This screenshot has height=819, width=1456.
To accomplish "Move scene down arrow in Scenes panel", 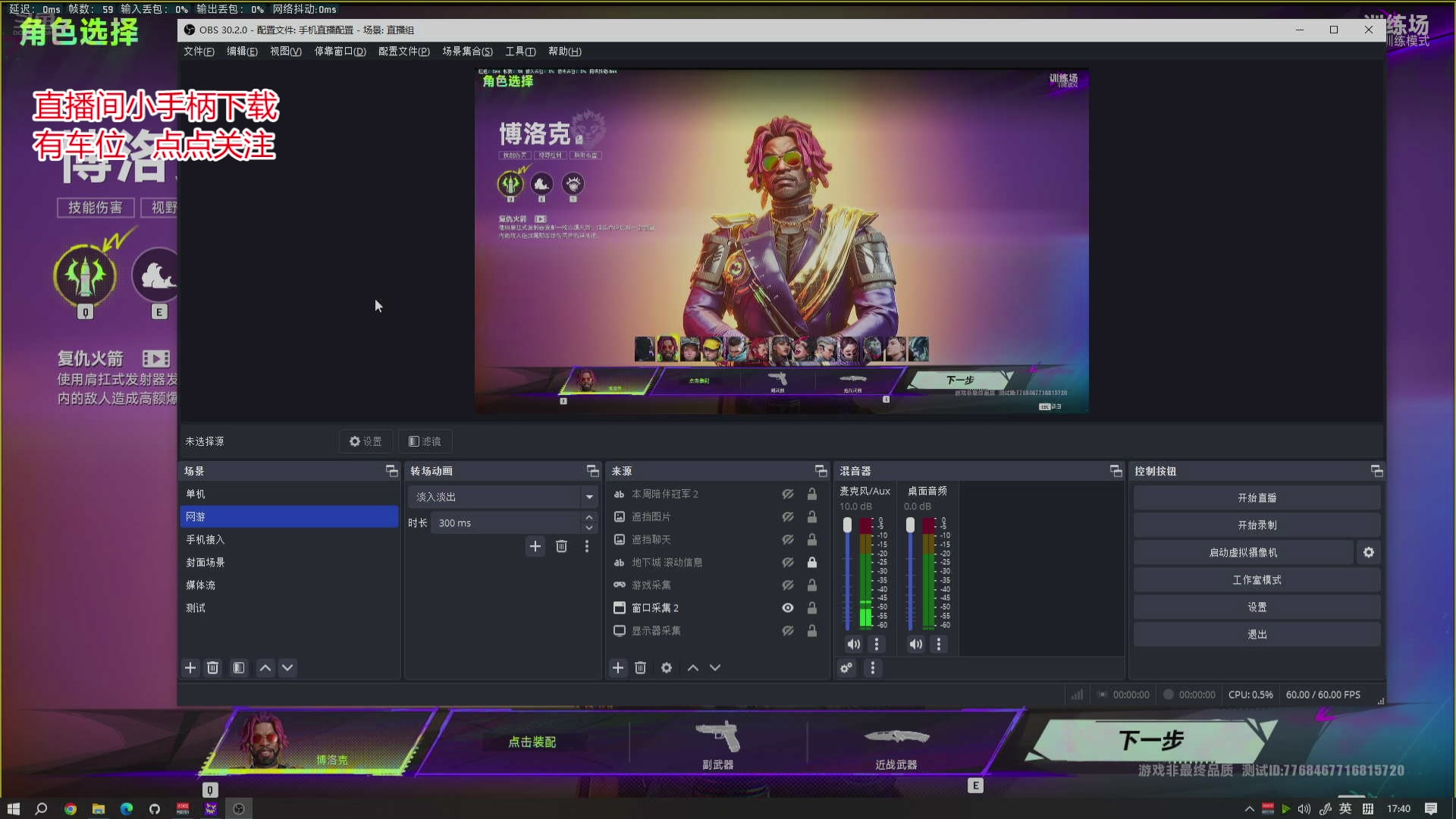I will pyautogui.click(x=287, y=668).
